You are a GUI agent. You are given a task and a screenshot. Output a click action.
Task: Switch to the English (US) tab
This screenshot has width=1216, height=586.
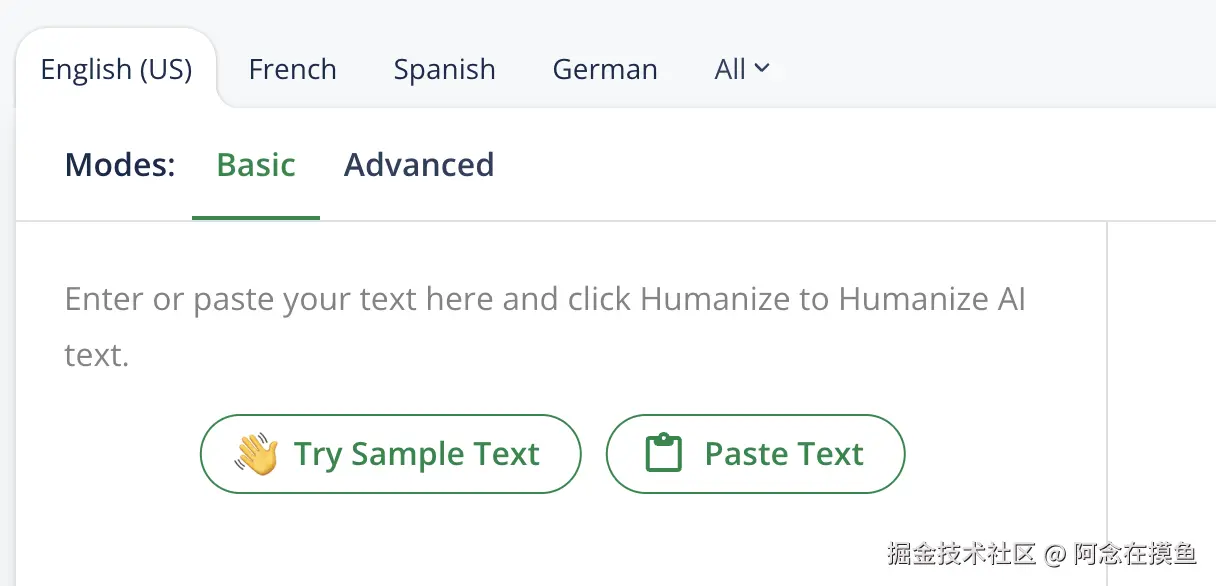[116, 69]
